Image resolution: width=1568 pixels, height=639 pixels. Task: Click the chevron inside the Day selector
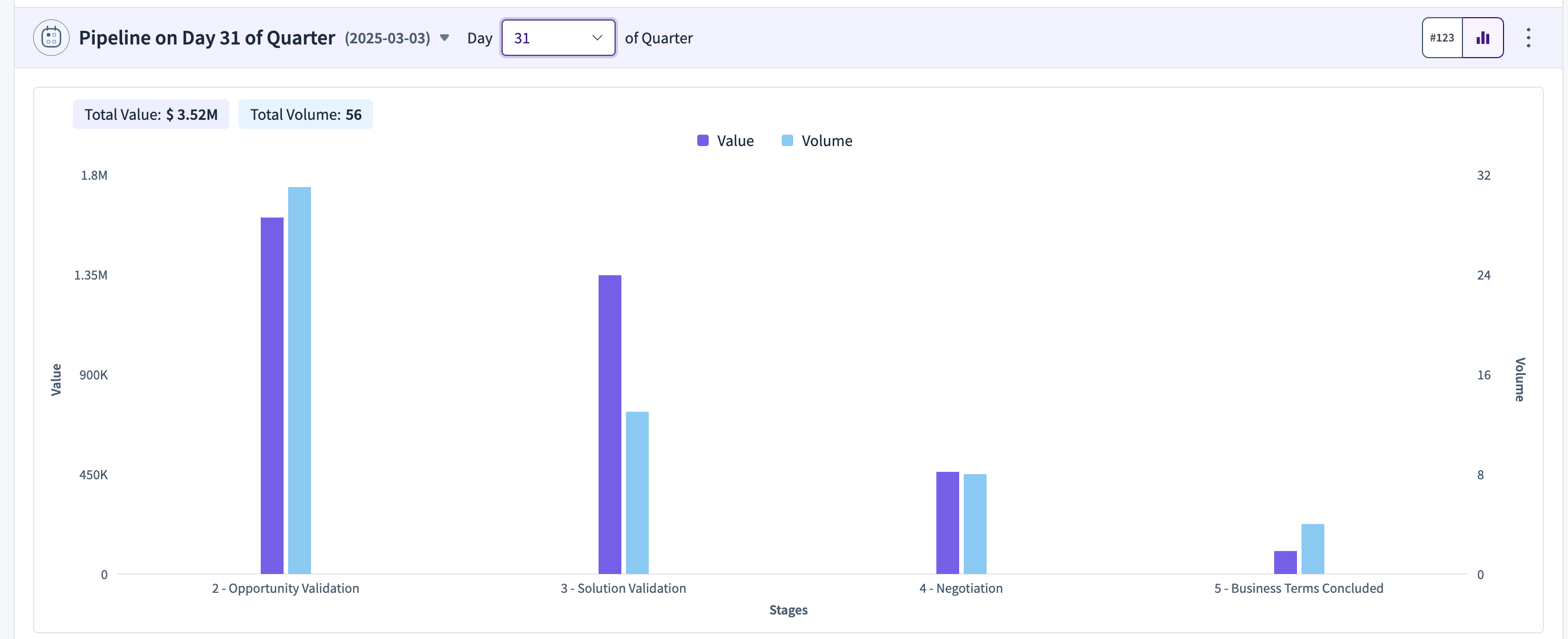597,38
